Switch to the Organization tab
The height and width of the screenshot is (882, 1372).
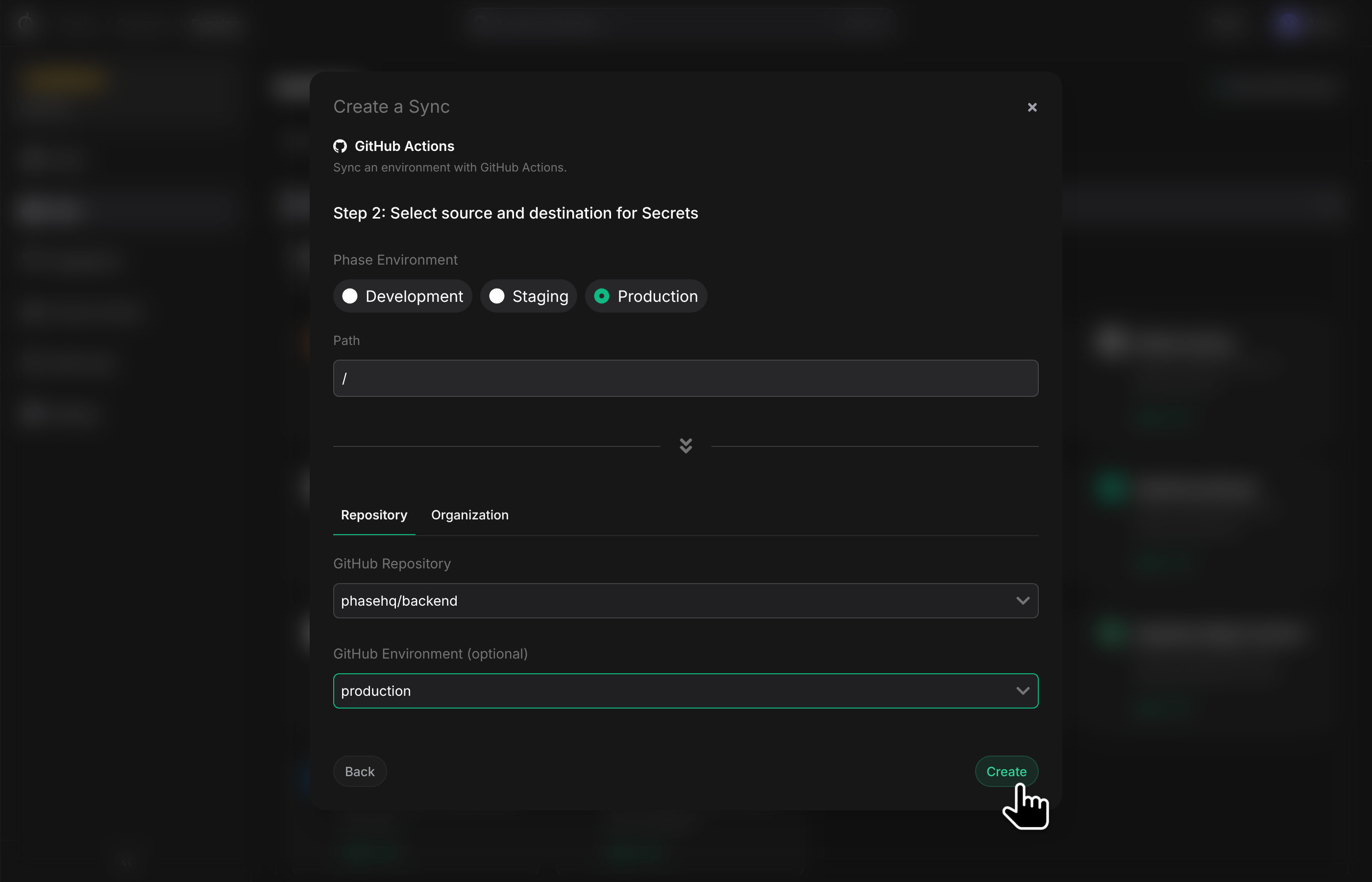point(469,515)
